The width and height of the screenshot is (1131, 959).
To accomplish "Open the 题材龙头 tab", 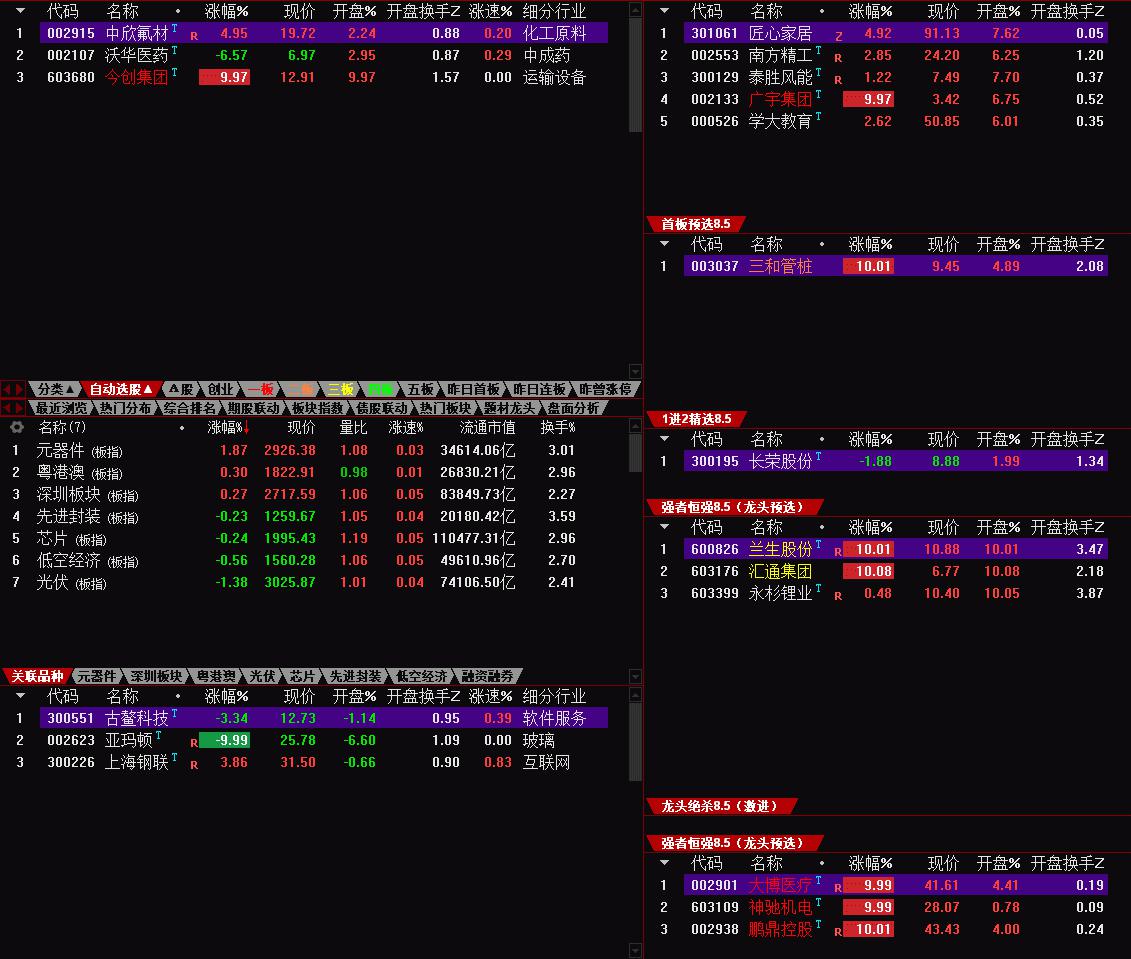I will coord(509,408).
